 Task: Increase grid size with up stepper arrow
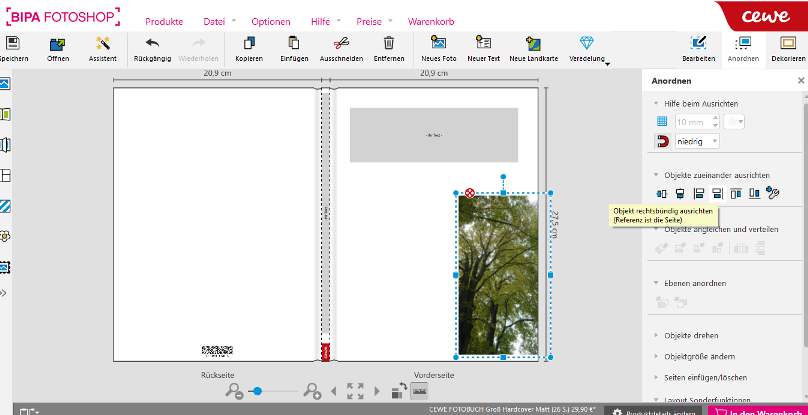point(715,118)
